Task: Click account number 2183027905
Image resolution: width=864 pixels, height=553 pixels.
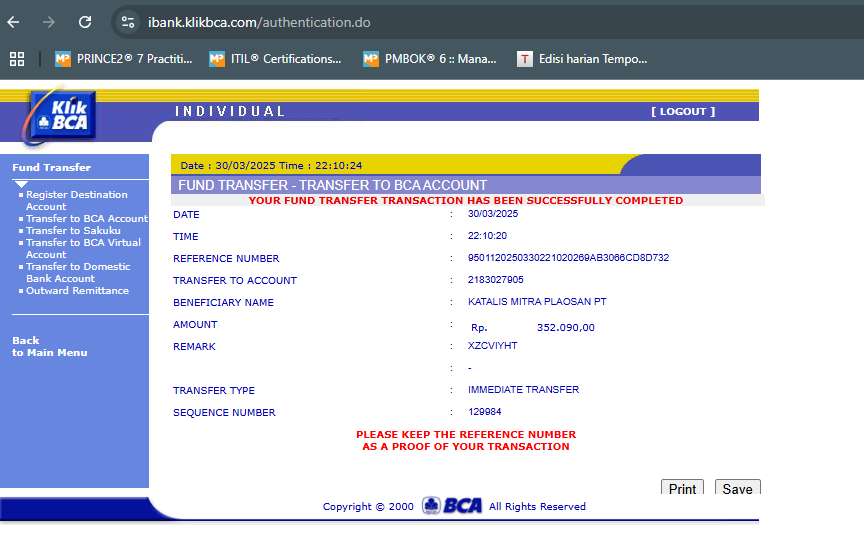Action: (495, 280)
